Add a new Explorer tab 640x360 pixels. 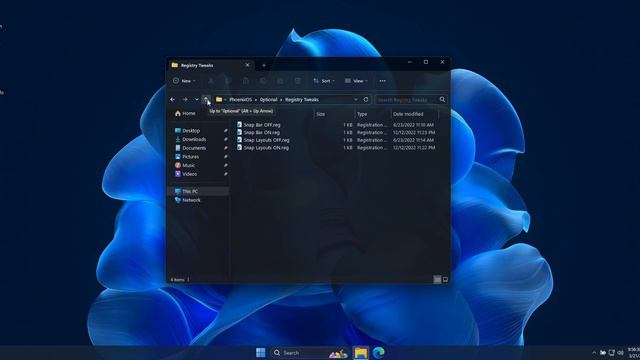(x=264, y=65)
